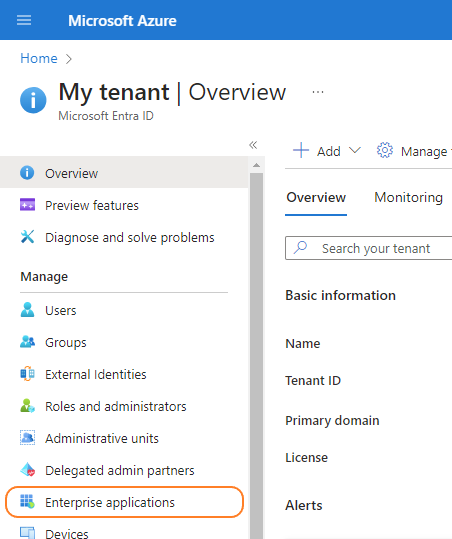The width and height of the screenshot is (452, 539).
Task: Click the breadcrumb chevron after Home
Action: pos(69,59)
